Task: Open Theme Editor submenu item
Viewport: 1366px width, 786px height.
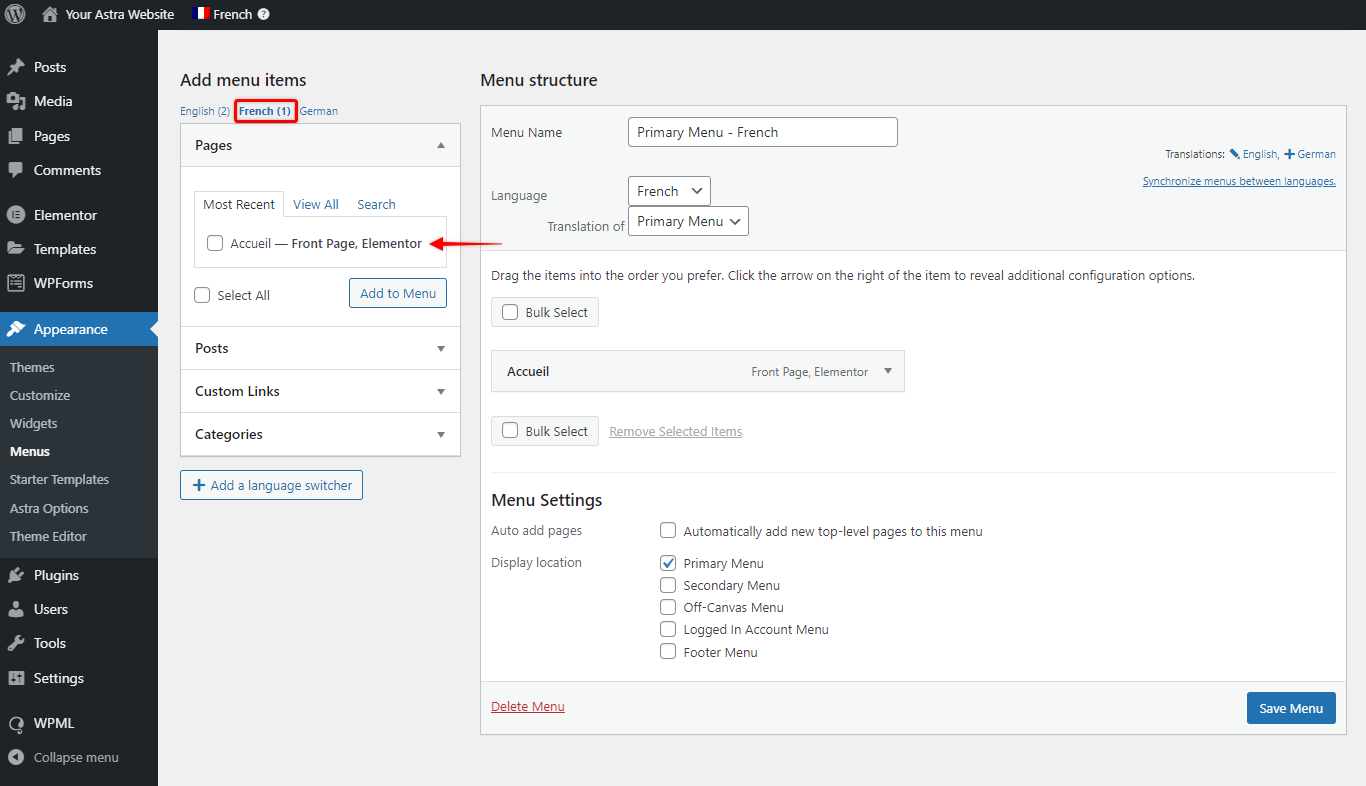Action: pyautogui.click(x=48, y=536)
